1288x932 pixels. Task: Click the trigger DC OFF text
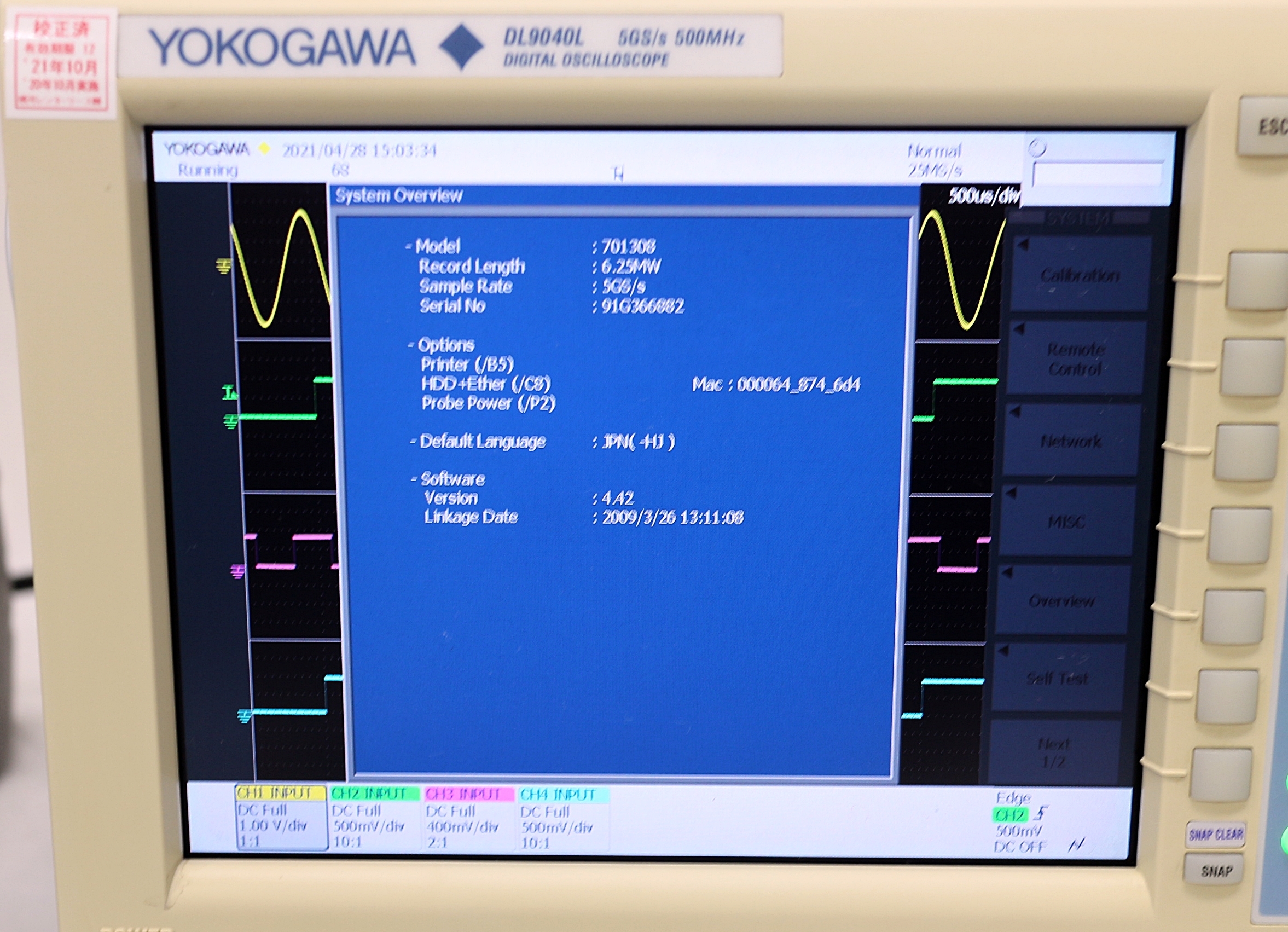(x=1020, y=847)
